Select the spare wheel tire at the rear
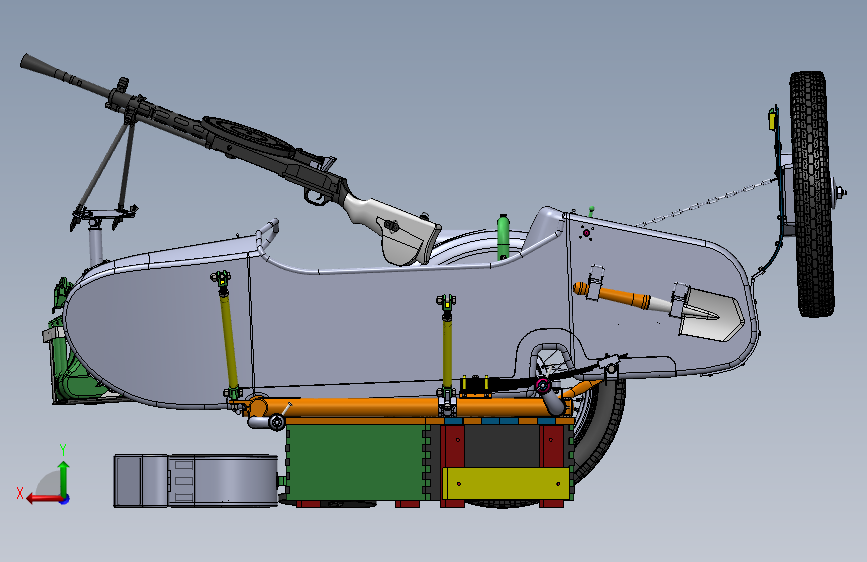Viewport: 867px width, 562px height. [x=812, y=194]
